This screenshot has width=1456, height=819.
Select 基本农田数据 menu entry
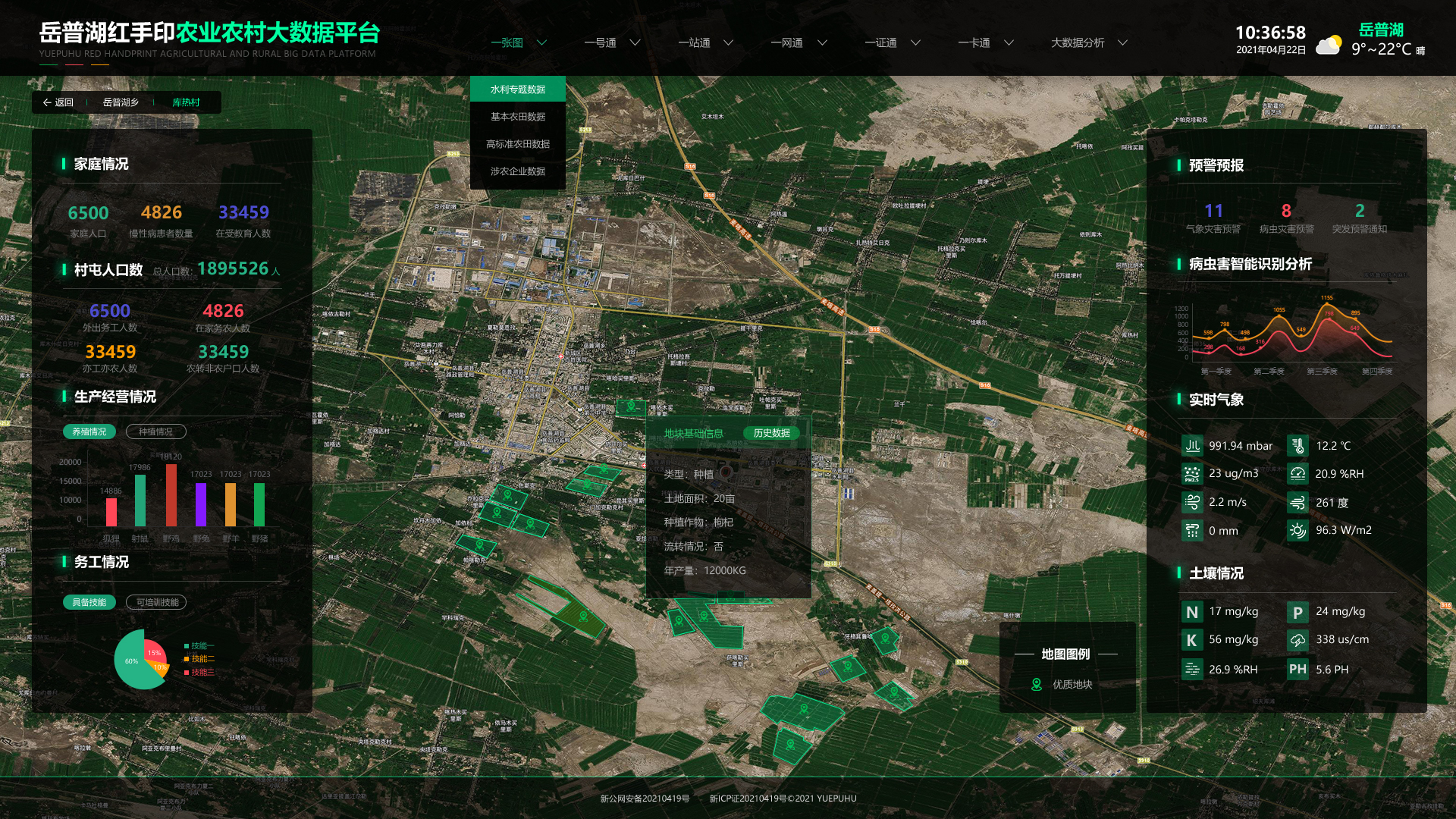click(x=517, y=117)
